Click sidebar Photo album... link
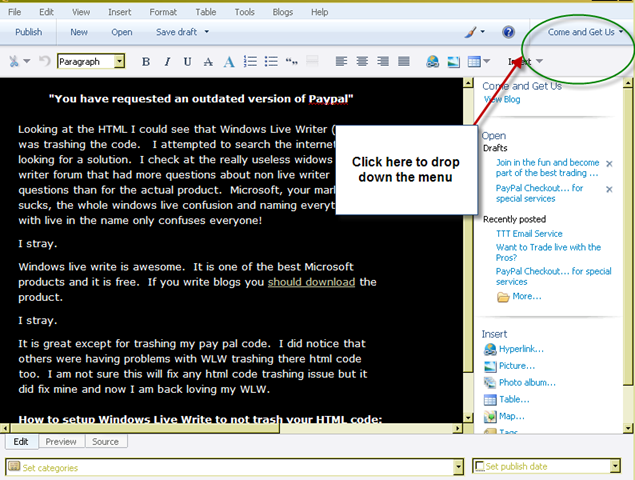Image resolution: width=635 pixels, height=480 pixels. (x=527, y=383)
